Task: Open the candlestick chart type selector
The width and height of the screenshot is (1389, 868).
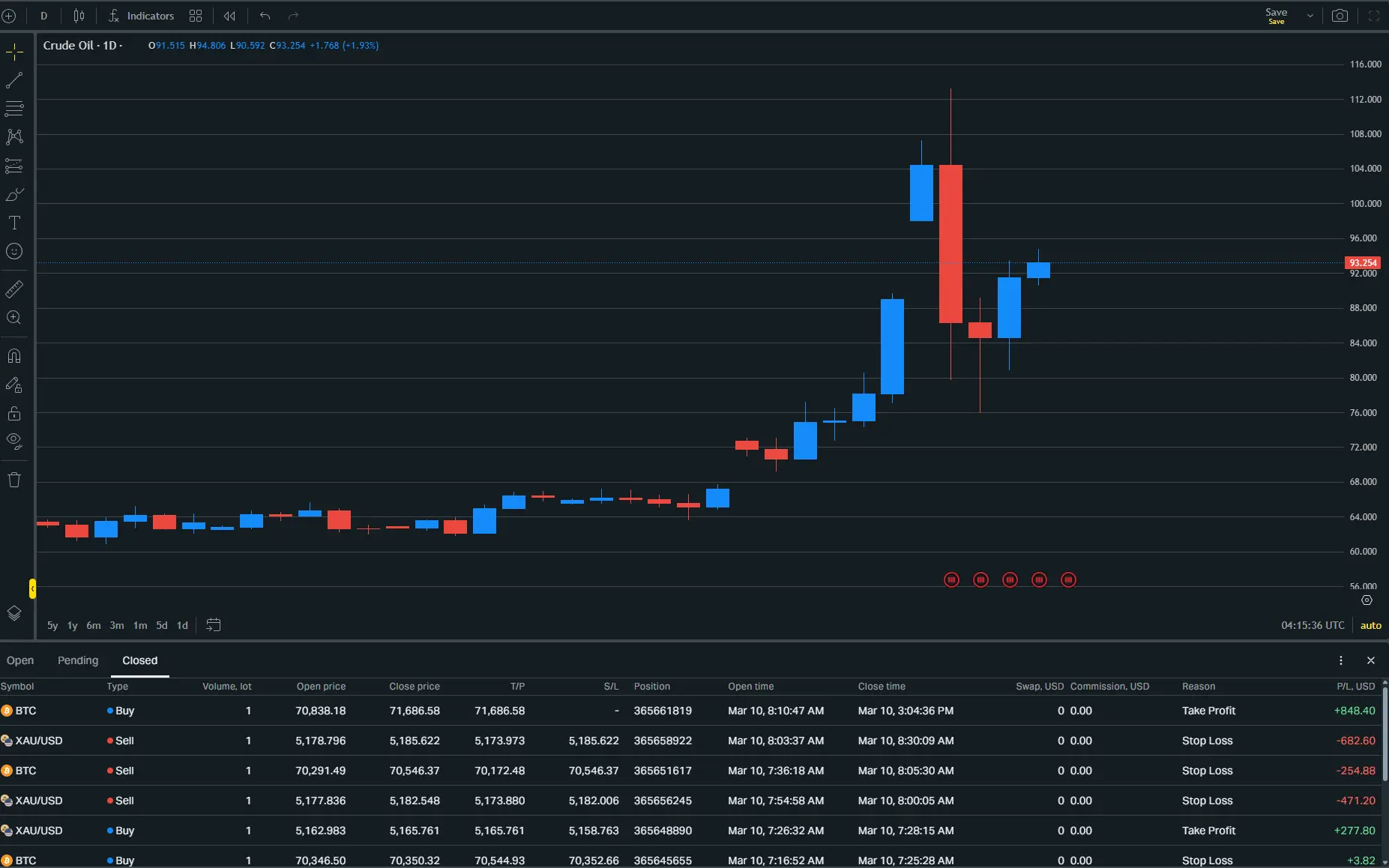Action: coord(79,16)
